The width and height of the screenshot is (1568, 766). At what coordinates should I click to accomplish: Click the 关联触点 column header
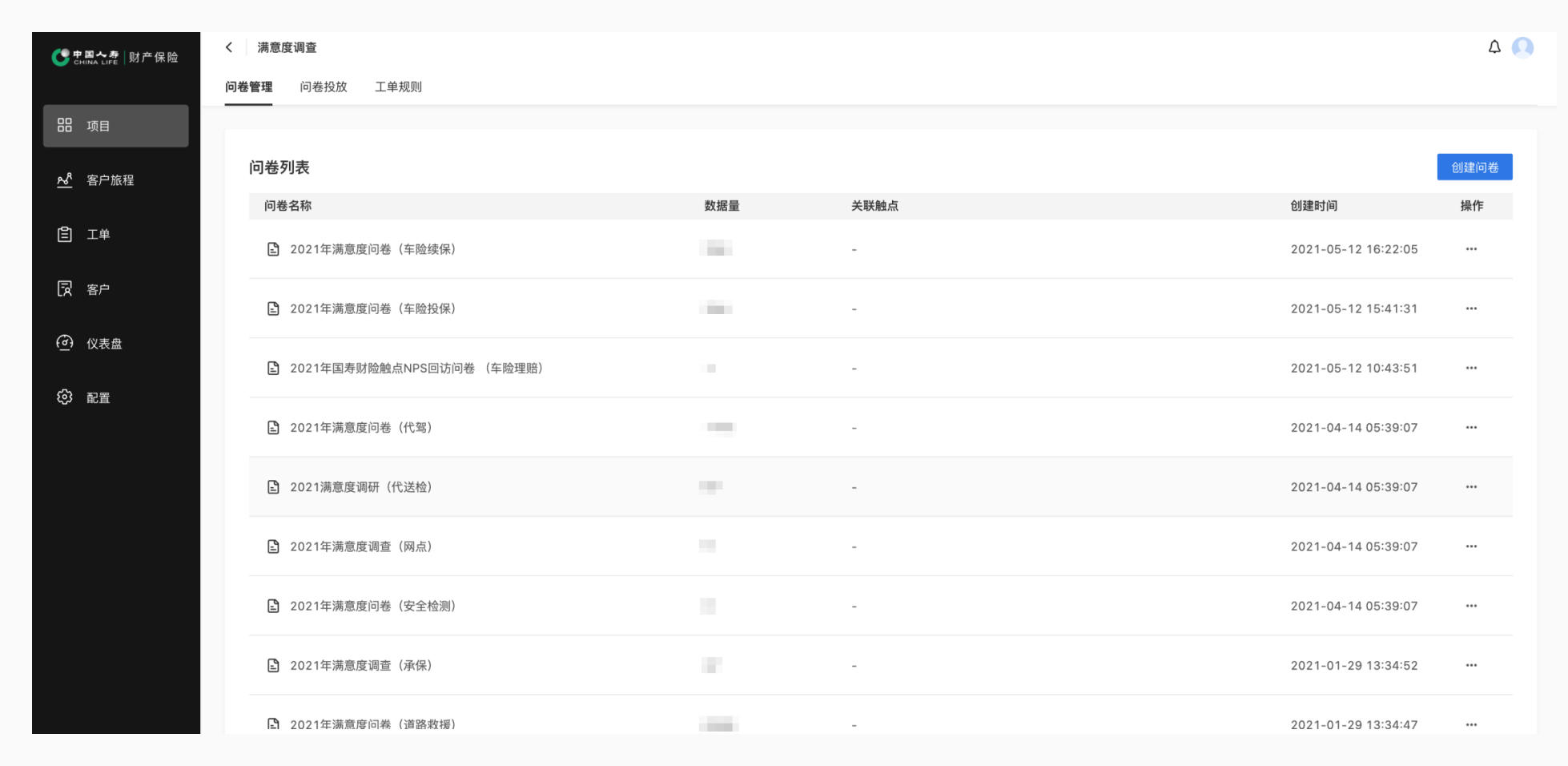[x=874, y=206]
